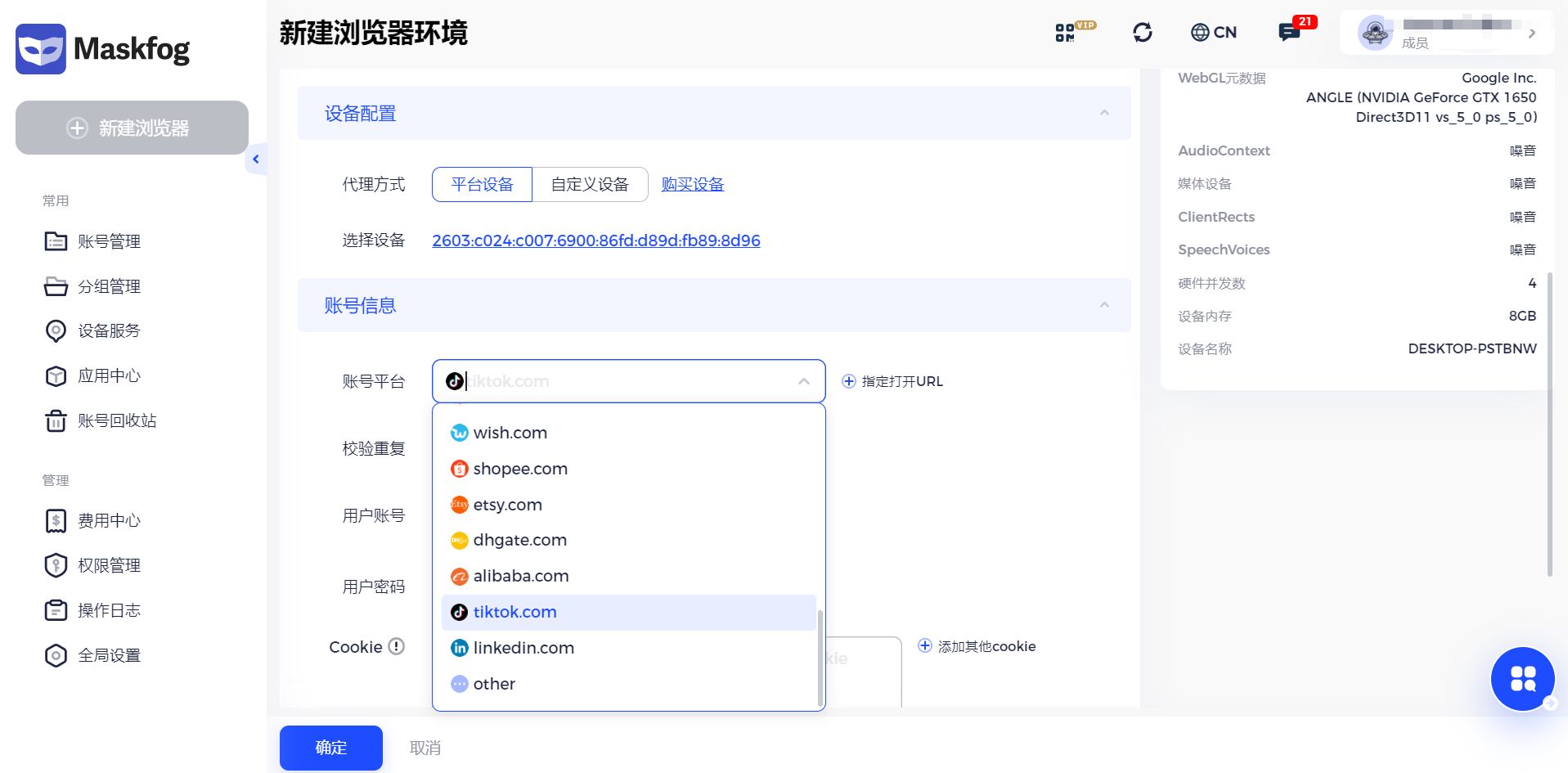Choose linkedin.com text option
This screenshot has width=1568, height=773.
pyautogui.click(x=523, y=648)
